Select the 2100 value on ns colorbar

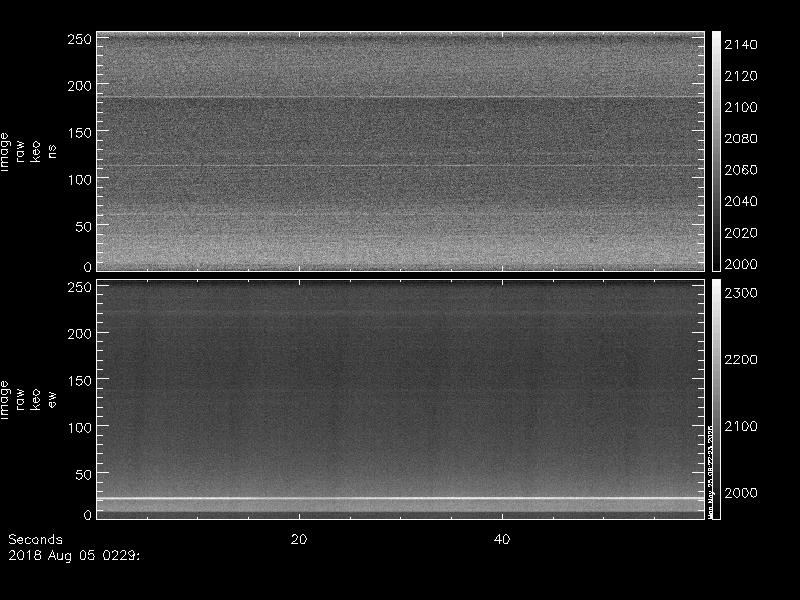[x=741, y=107]
